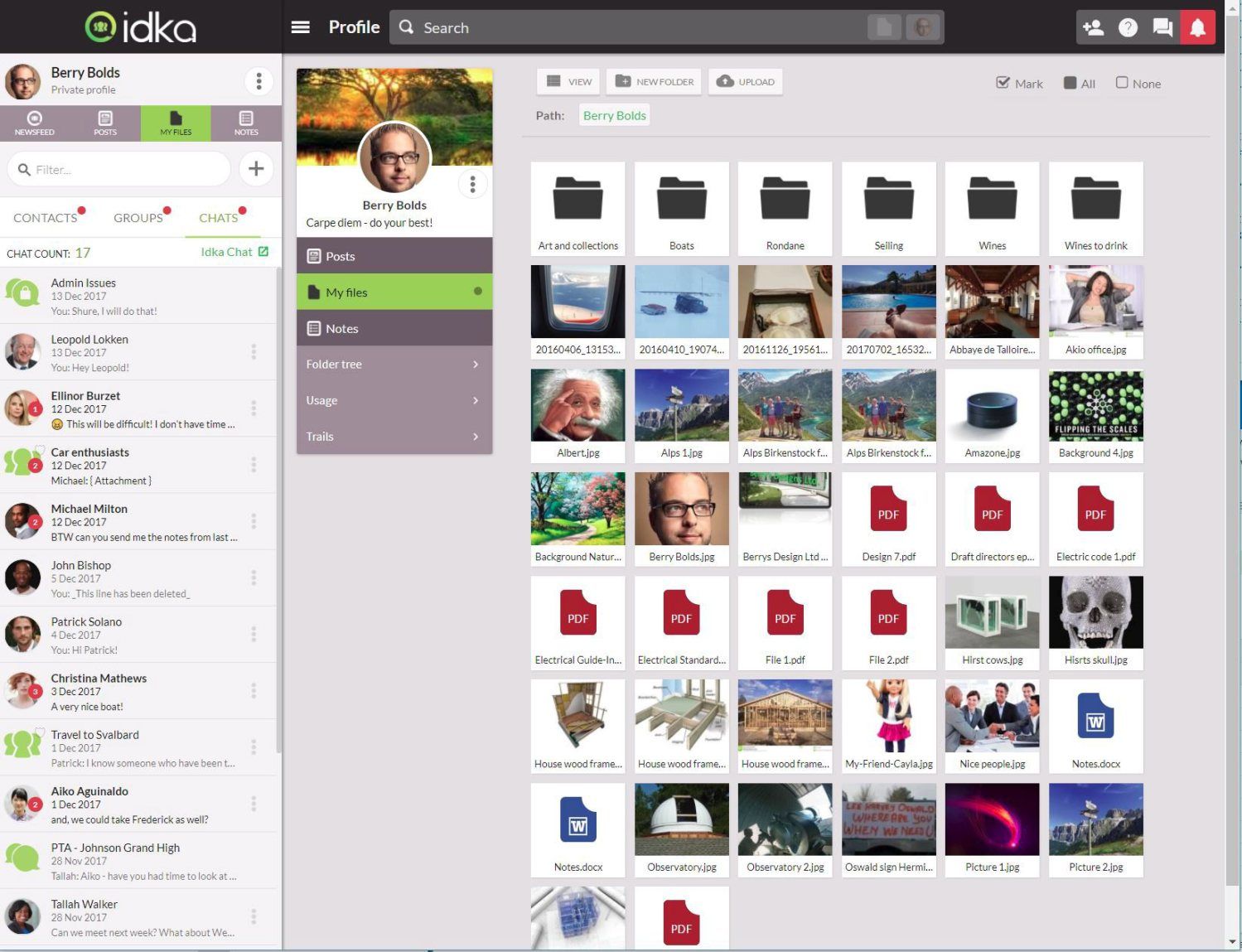
Task: Toggle the Mark checkbox
Action: (1003, 83)
